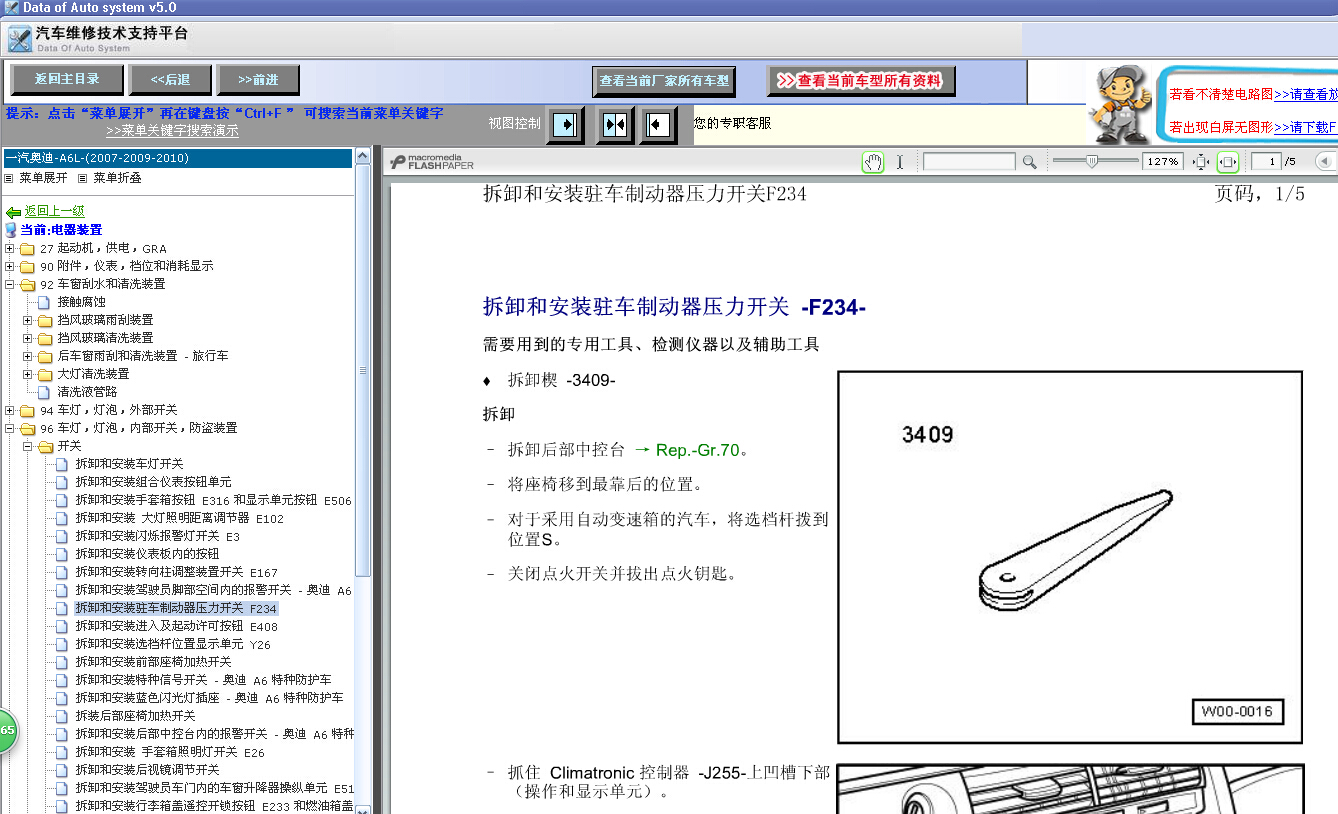1338x814 pixels.
Task: Expand 挡风玻璃清洗装置 subfolder
Action: (x=28, y=339)
